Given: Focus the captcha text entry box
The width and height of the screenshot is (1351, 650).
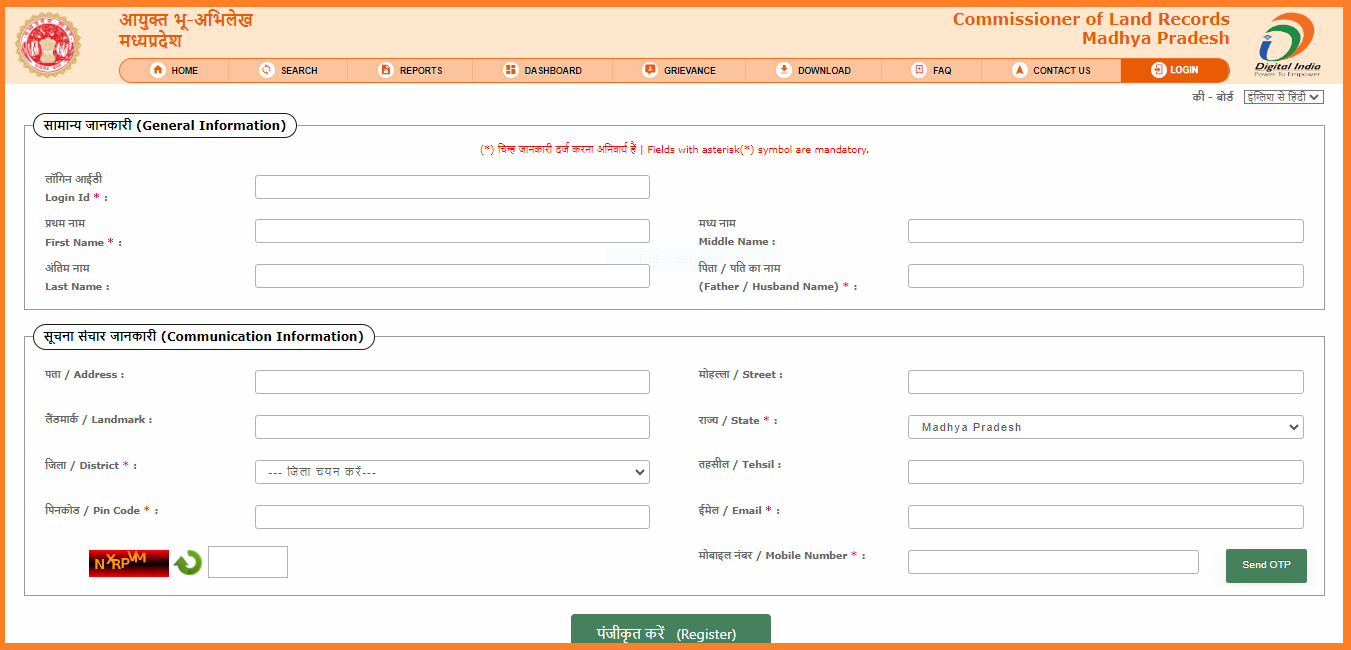Looking at the screenshot, I should click(x=248, y=562).
